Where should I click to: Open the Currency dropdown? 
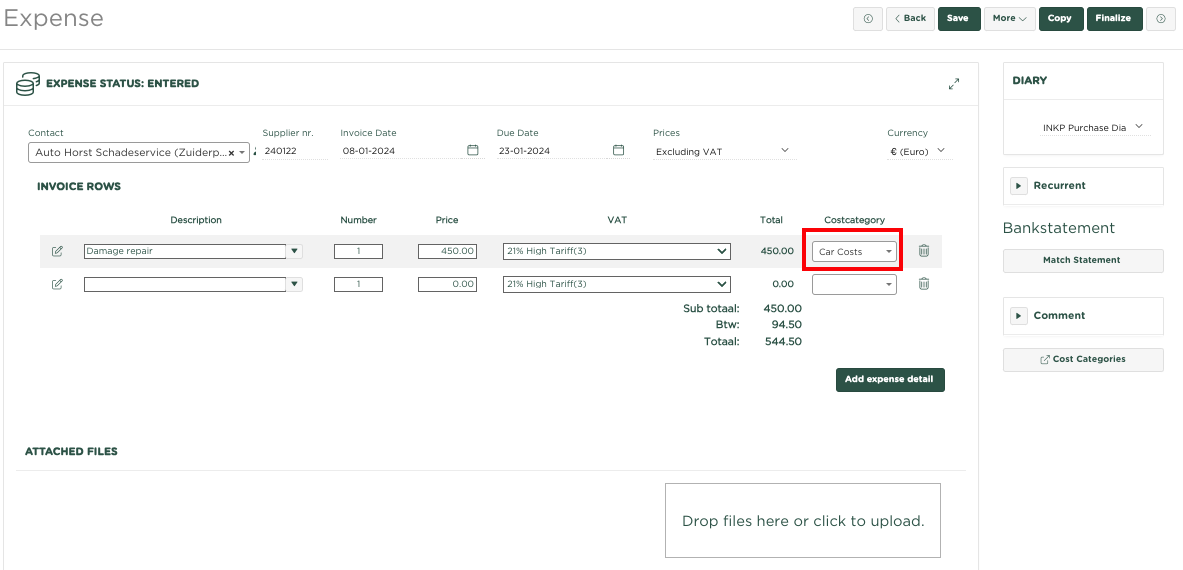[x=916, y=151]
